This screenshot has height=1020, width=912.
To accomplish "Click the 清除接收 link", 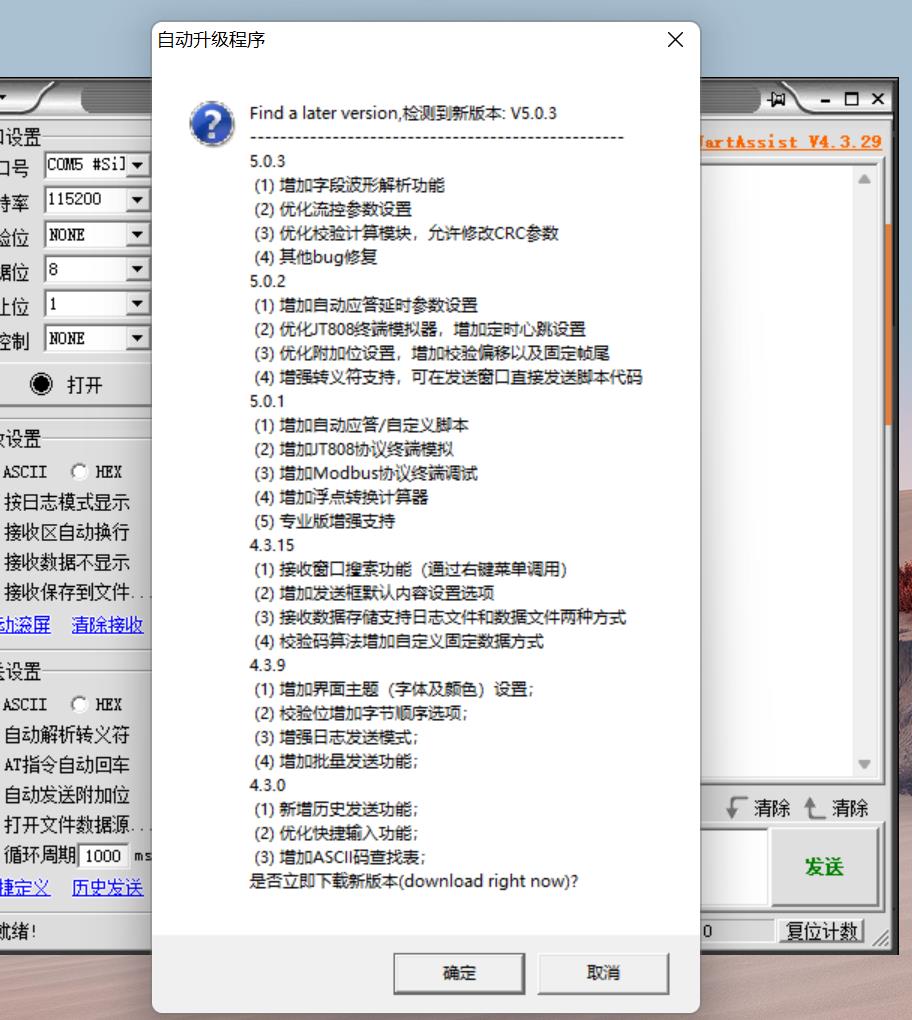I will click(x=107, y=625).
